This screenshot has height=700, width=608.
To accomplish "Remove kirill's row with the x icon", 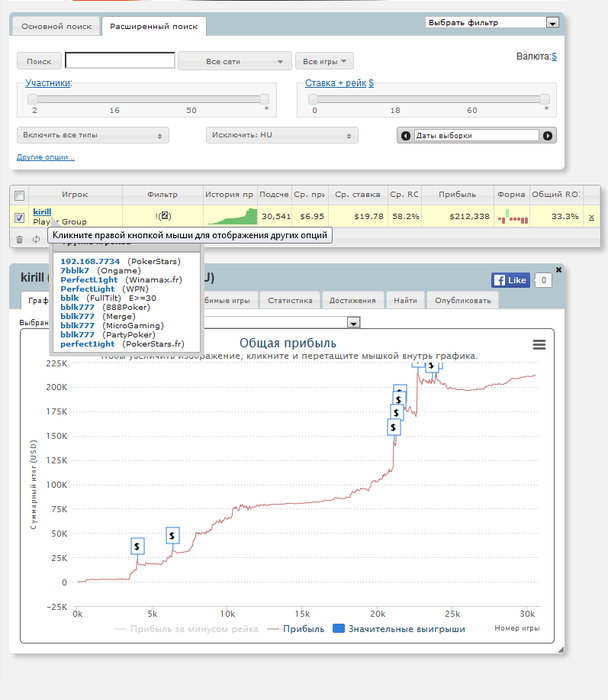I will (591, 216).
